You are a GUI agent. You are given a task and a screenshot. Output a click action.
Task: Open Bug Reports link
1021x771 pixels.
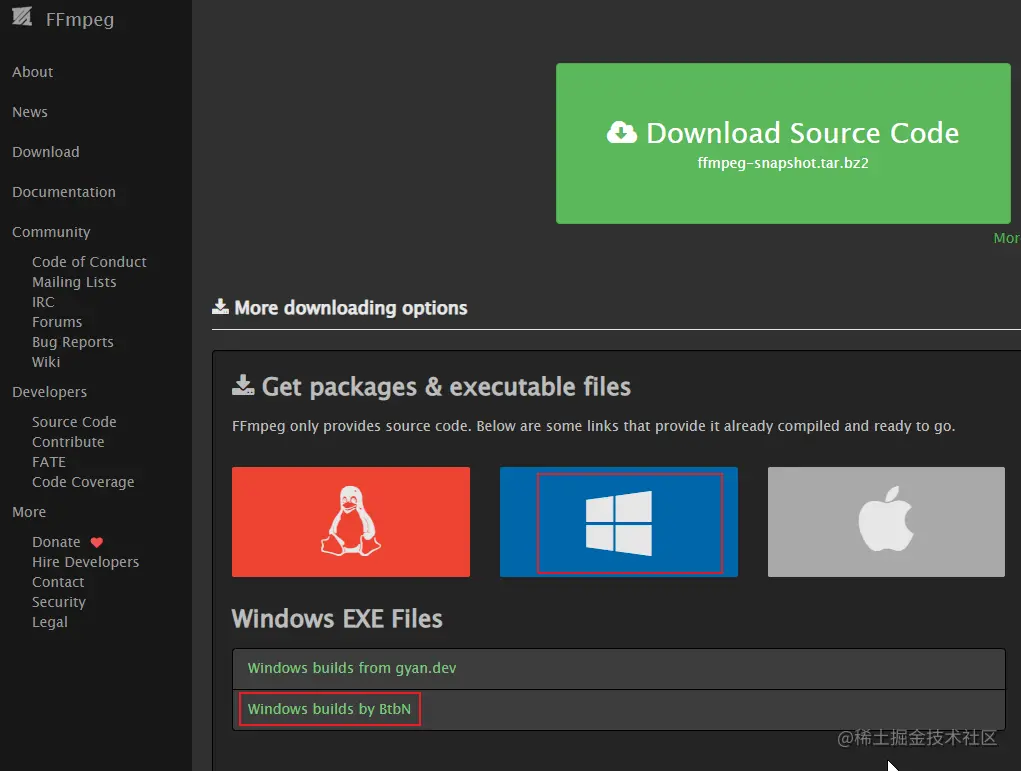click(x=73, y=342)
